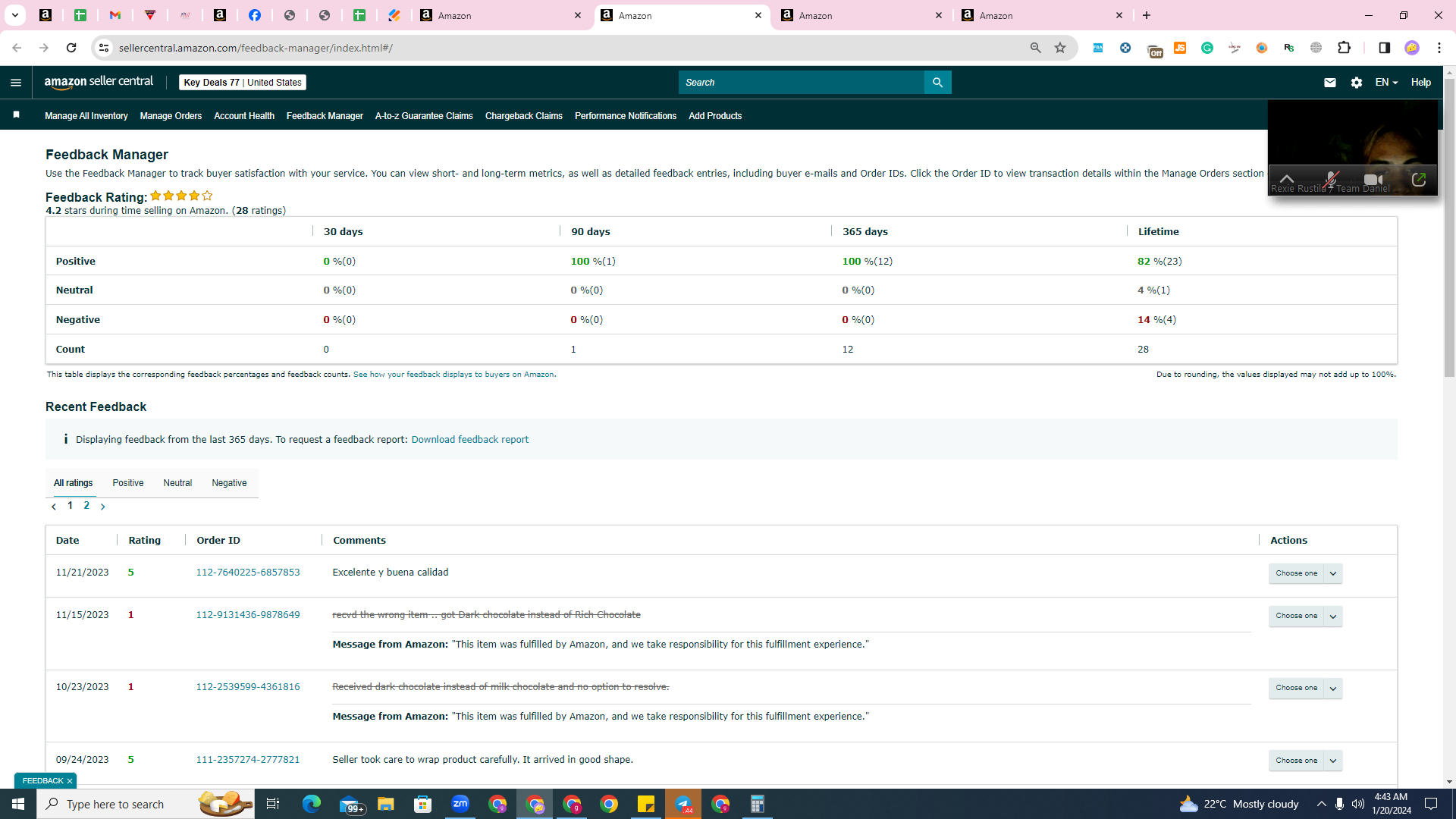Open Account Health menu item
The width and height of the screenshot is (1456, 819).
pyautogui.click(x=244, y=116)
